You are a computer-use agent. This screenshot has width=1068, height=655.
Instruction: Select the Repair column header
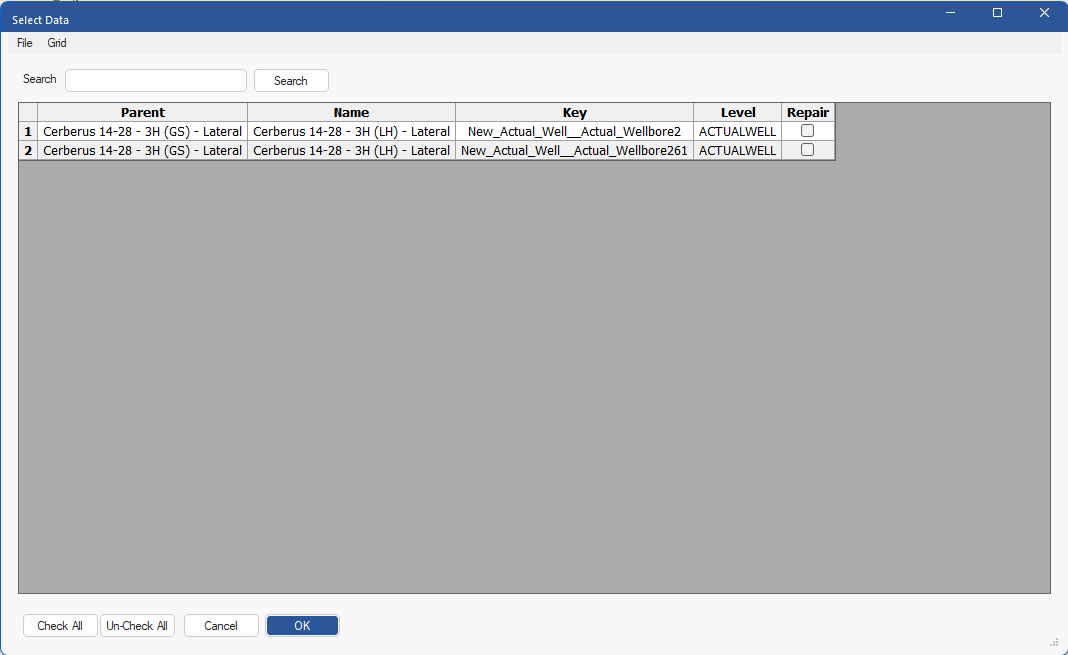808,112
